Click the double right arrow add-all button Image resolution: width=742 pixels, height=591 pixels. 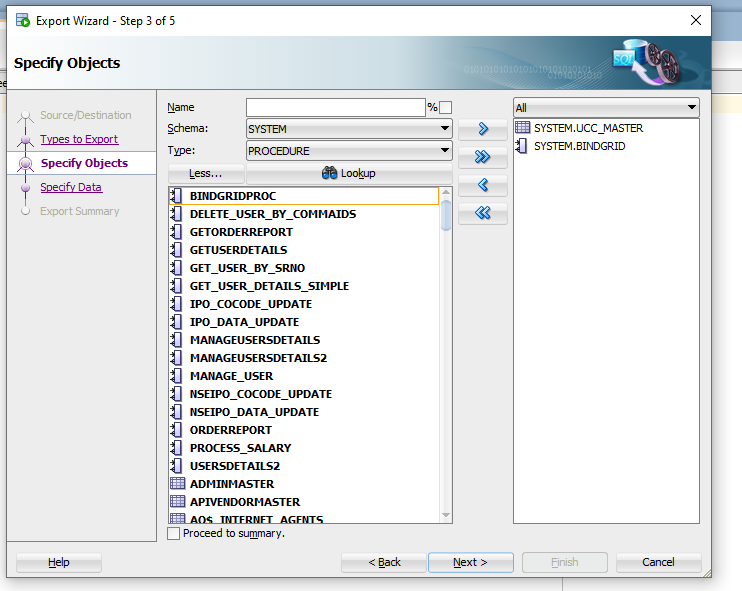pos(483,157)
